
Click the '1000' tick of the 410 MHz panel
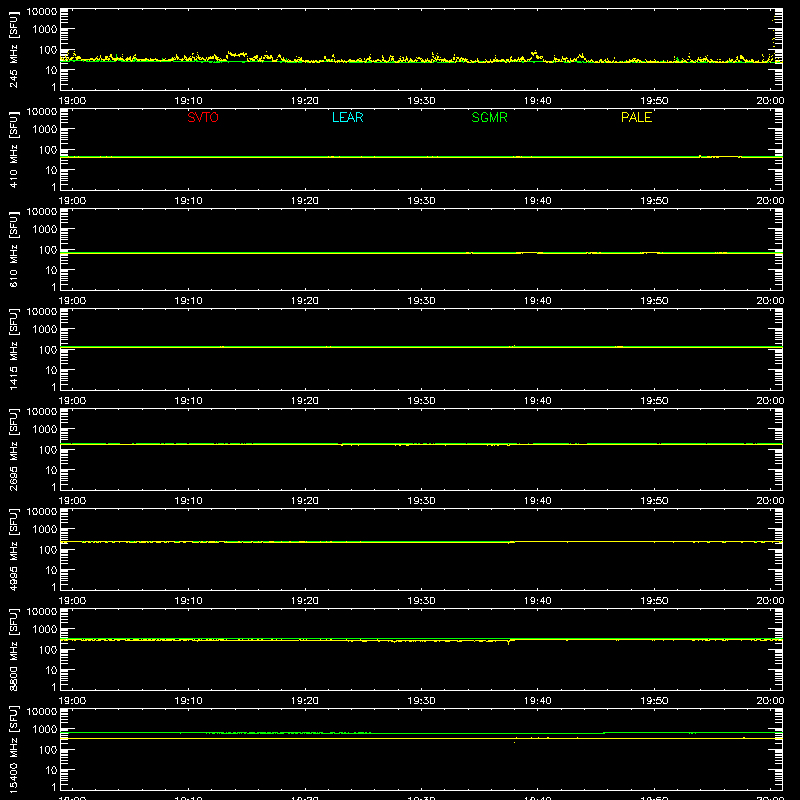(45, 129)
